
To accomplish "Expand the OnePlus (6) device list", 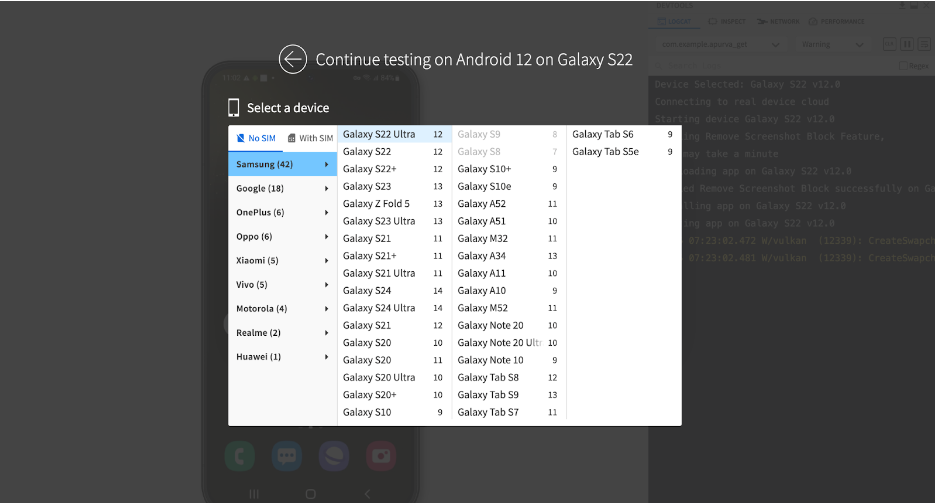I will point(283,212).
